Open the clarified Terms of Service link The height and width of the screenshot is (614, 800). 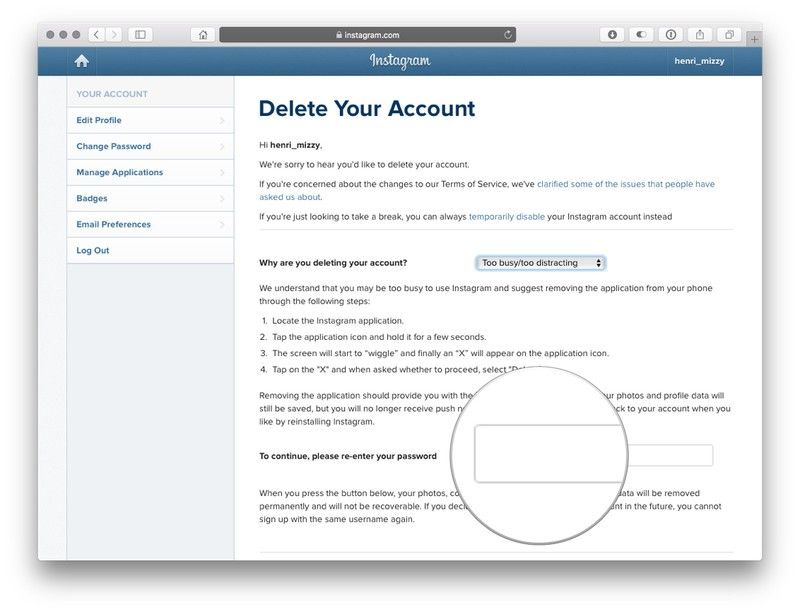pos(625,184)
